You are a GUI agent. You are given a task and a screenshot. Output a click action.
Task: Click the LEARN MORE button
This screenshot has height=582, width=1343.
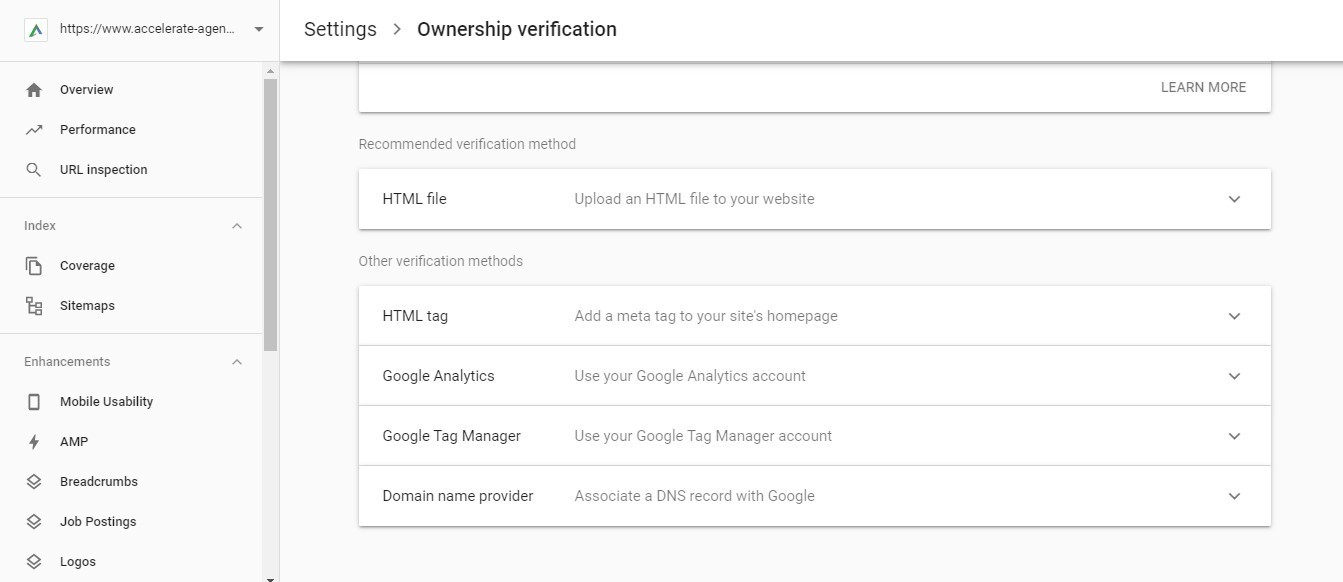click(x=1203, y=88)
